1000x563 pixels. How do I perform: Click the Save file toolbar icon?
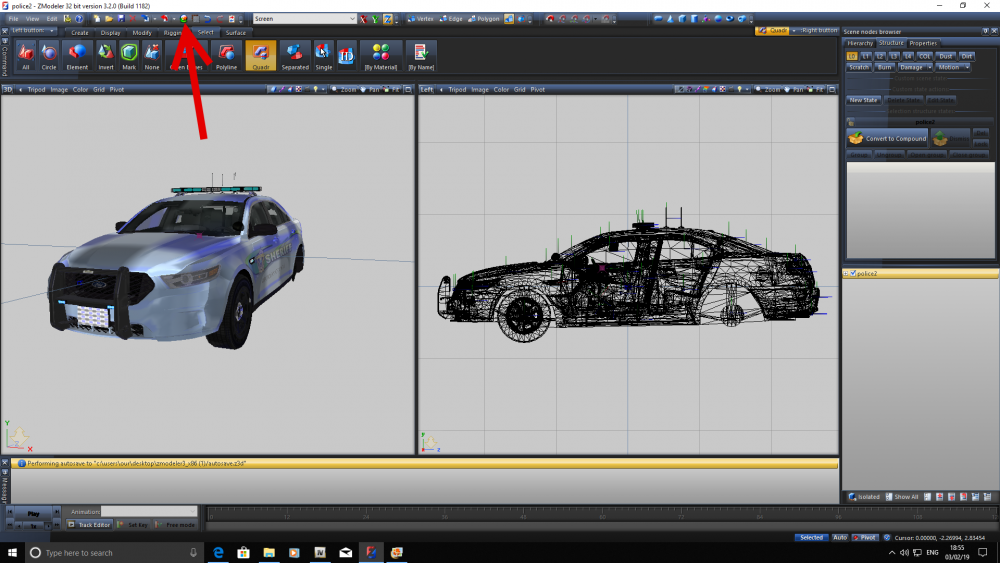(121, 19)
